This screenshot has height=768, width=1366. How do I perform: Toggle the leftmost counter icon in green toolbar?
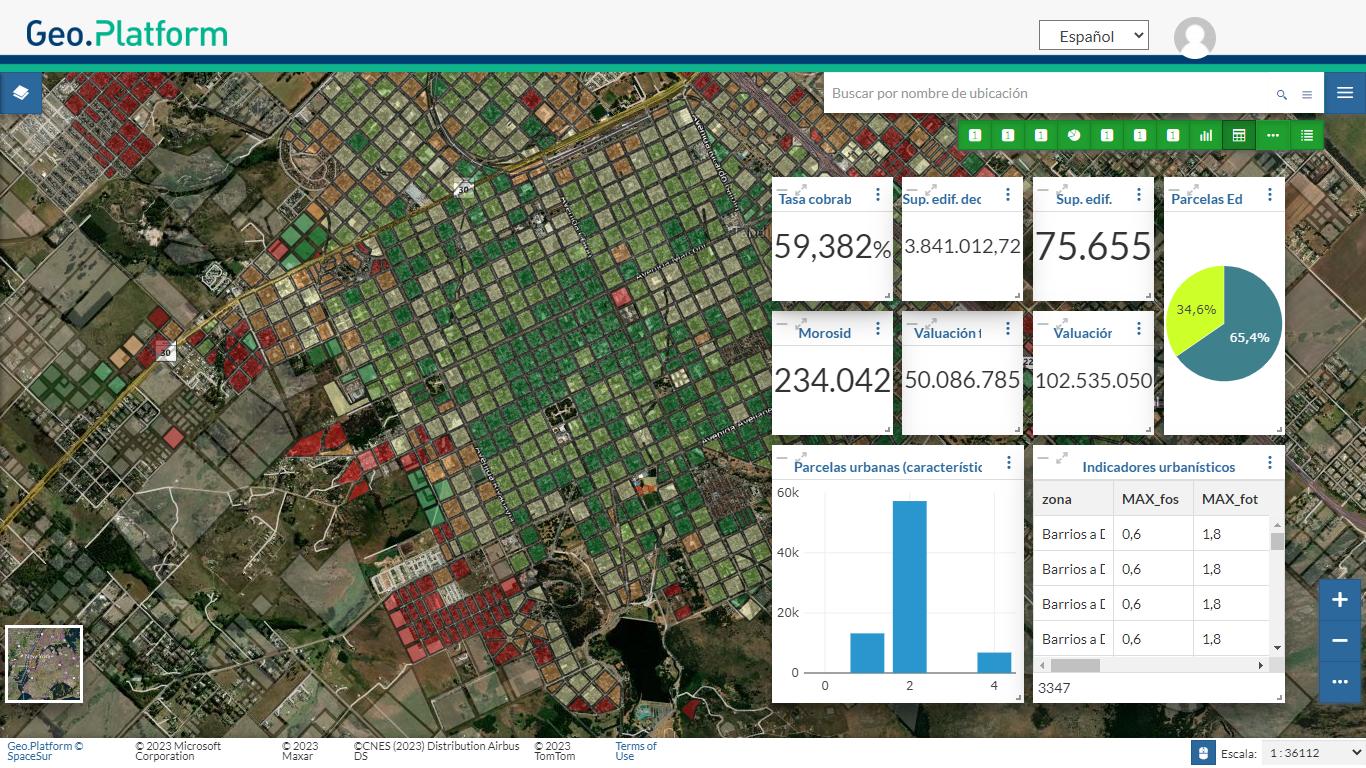[975, 135]
